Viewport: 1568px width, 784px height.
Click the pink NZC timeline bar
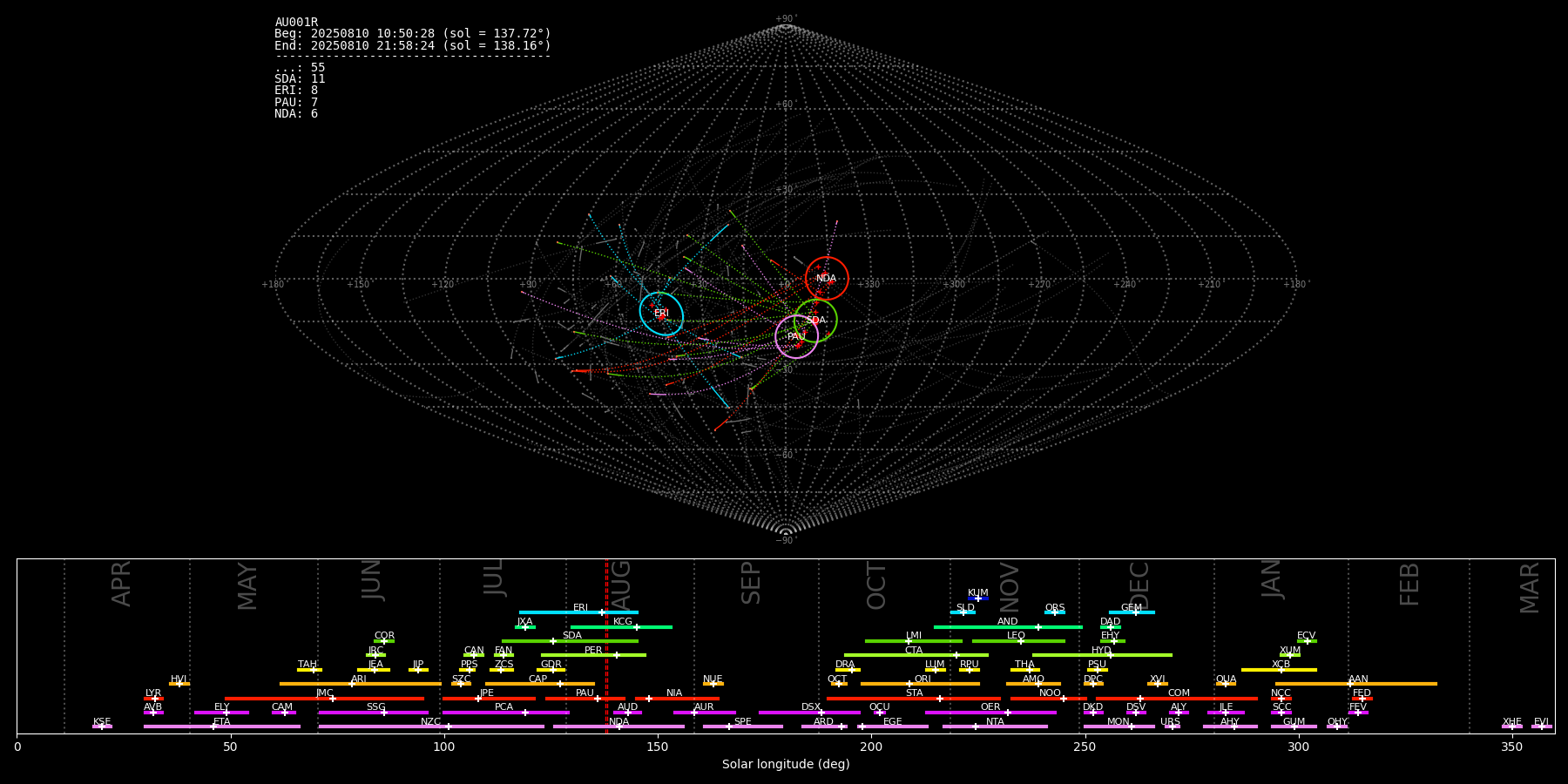coord(431,727)
